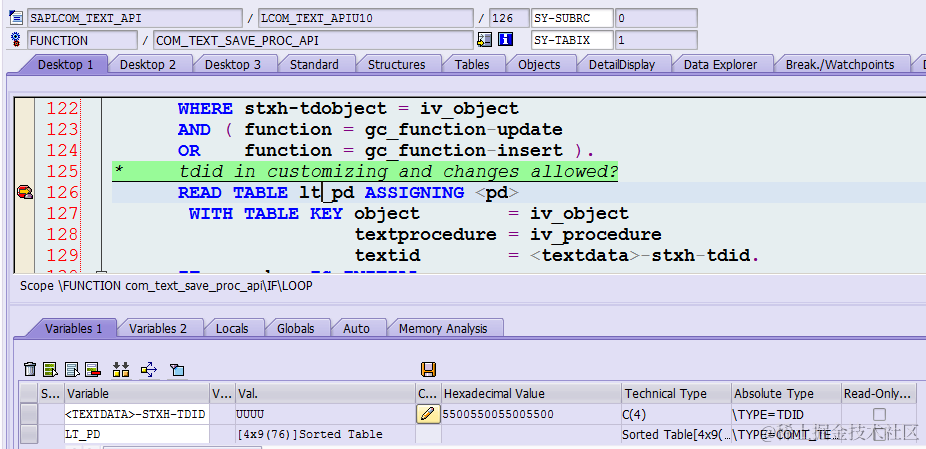Click the FUNCTION event type field
The height and width of the screenshot is (449, 926).
[82, 40]
